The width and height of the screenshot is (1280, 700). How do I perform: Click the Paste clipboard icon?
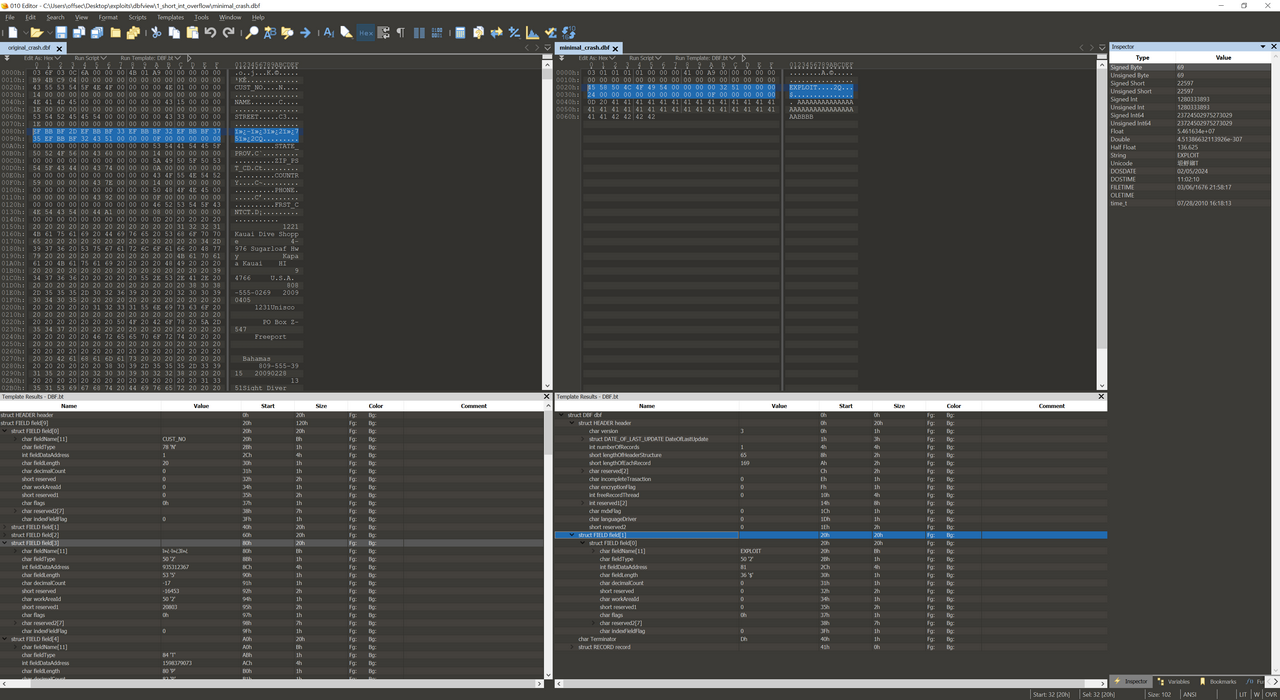[192, 33]
